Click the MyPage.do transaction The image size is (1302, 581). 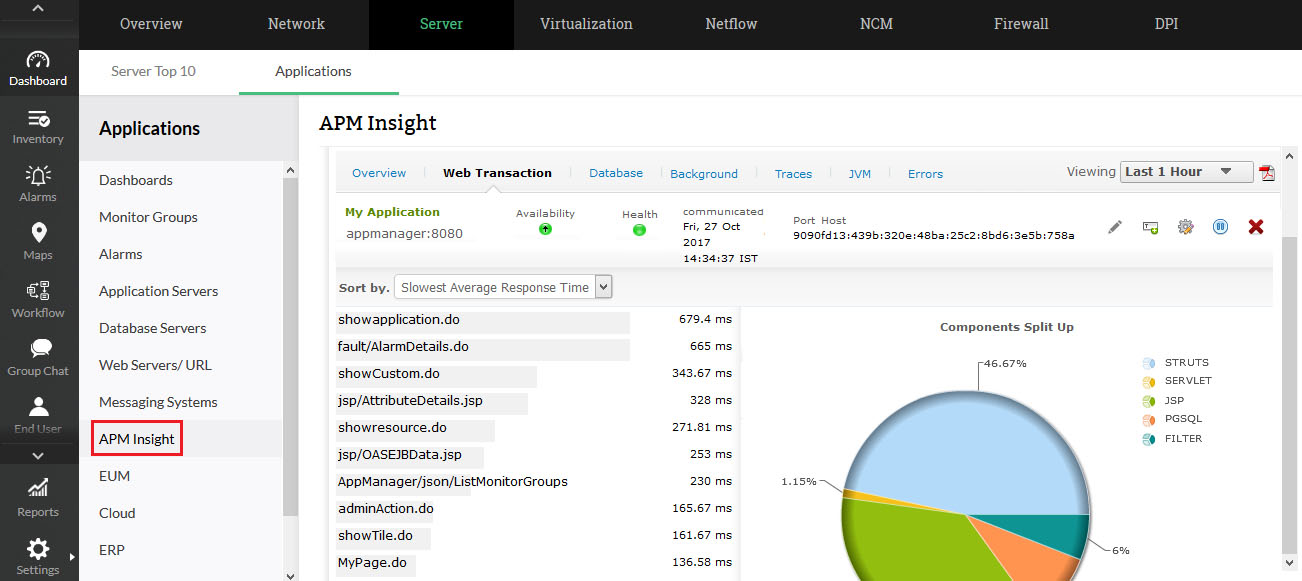pos(372,562)
